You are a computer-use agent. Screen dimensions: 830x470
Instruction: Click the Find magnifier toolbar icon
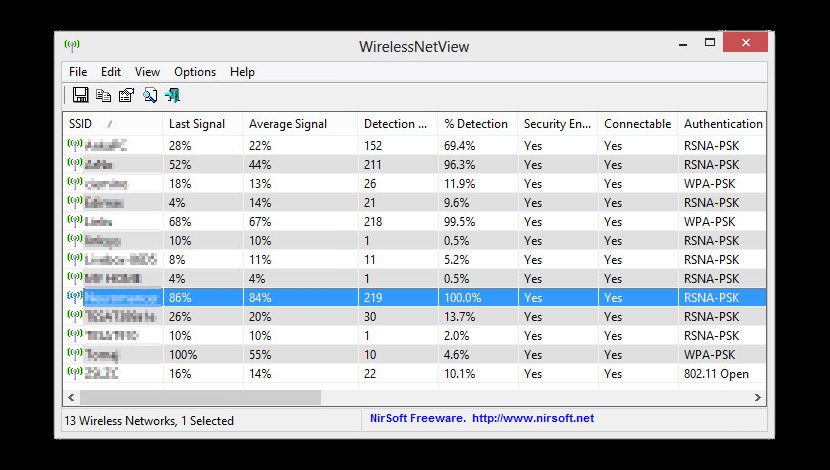coord(150,95)
